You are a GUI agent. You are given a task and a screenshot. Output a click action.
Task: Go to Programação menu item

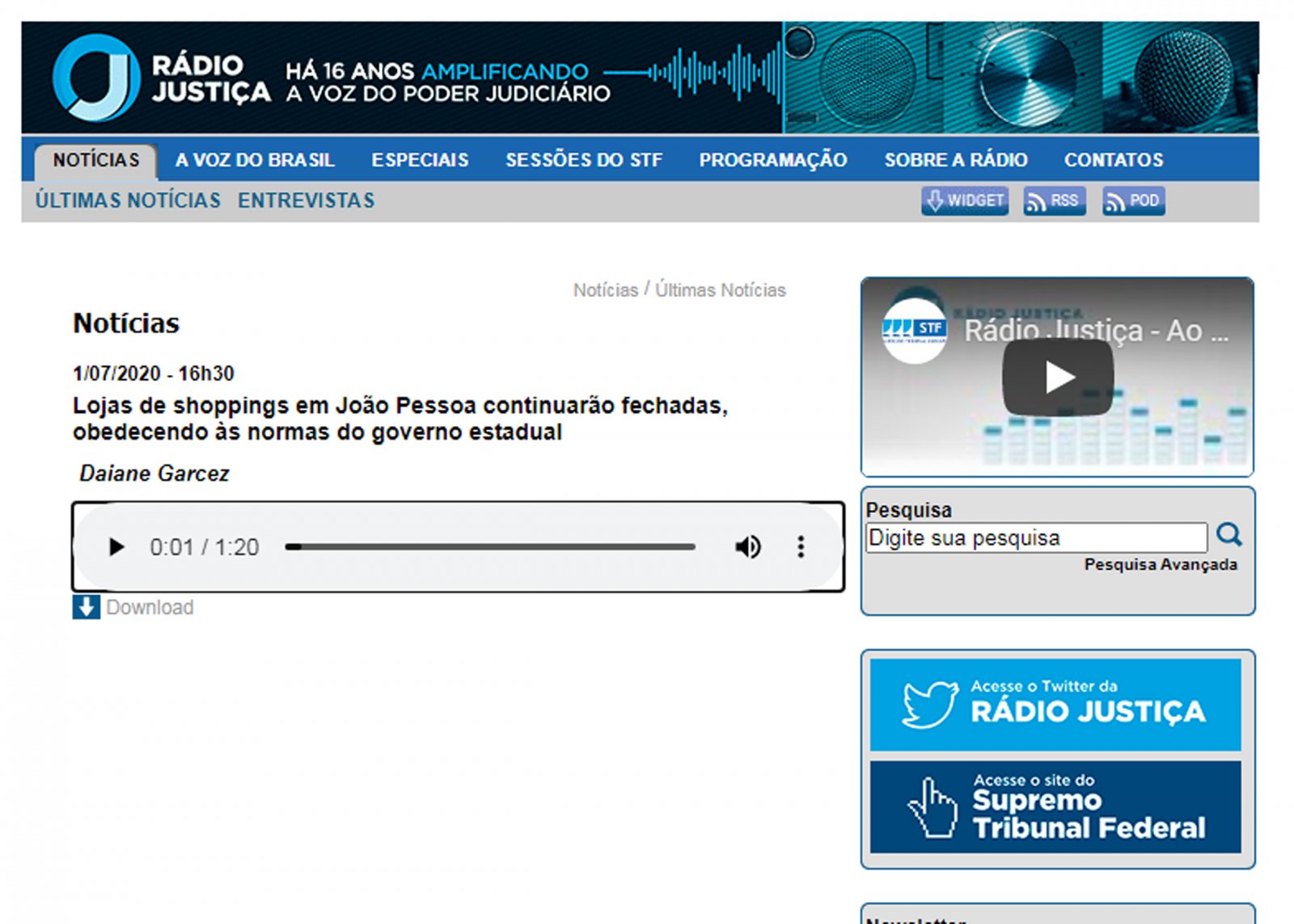[x=772, y=160]
